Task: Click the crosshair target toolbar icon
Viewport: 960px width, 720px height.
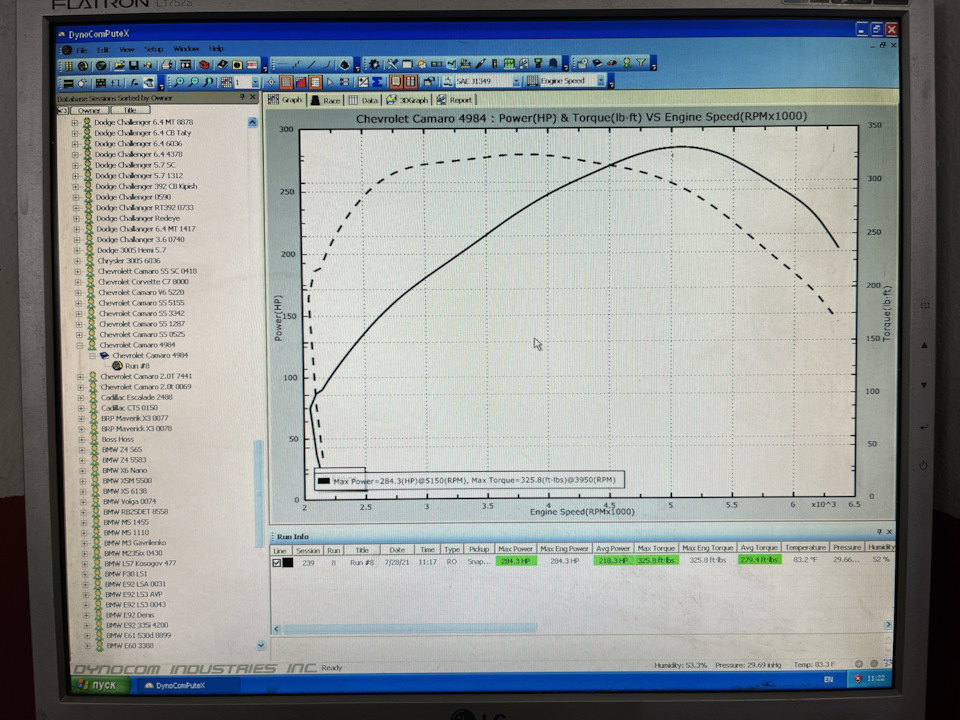Action: [x=271, y=81]
